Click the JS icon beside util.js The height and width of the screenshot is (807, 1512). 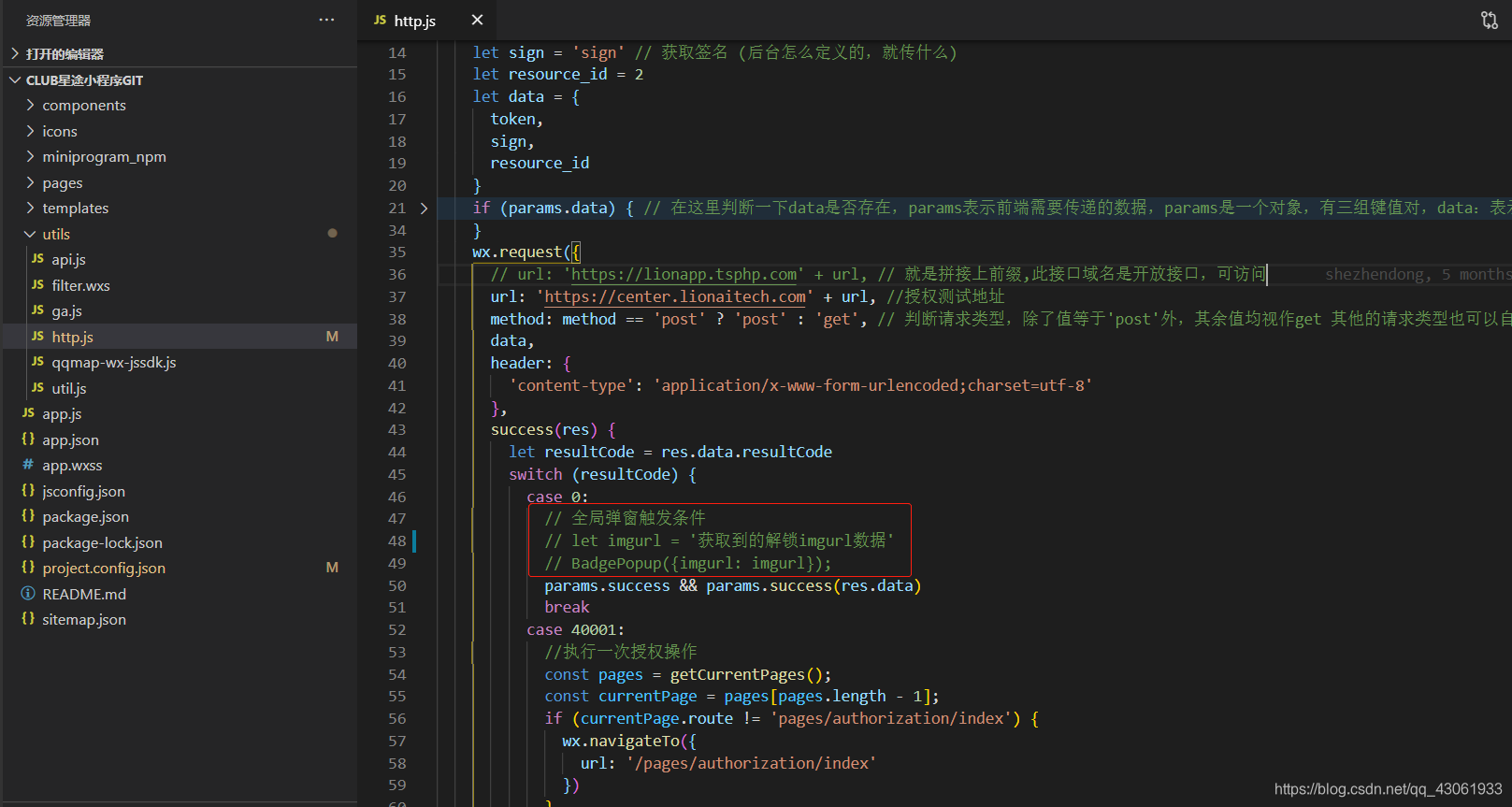pyautogui.click(x=37, y=387)
